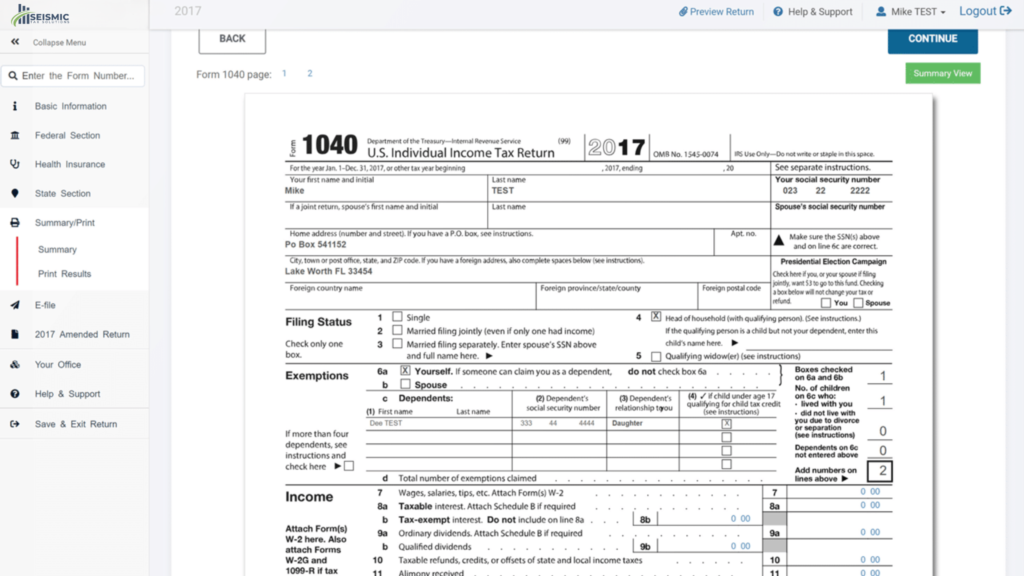Click the State Section map pin icon
This screenshot has width=1024, height=576.
tap(15, 193)
